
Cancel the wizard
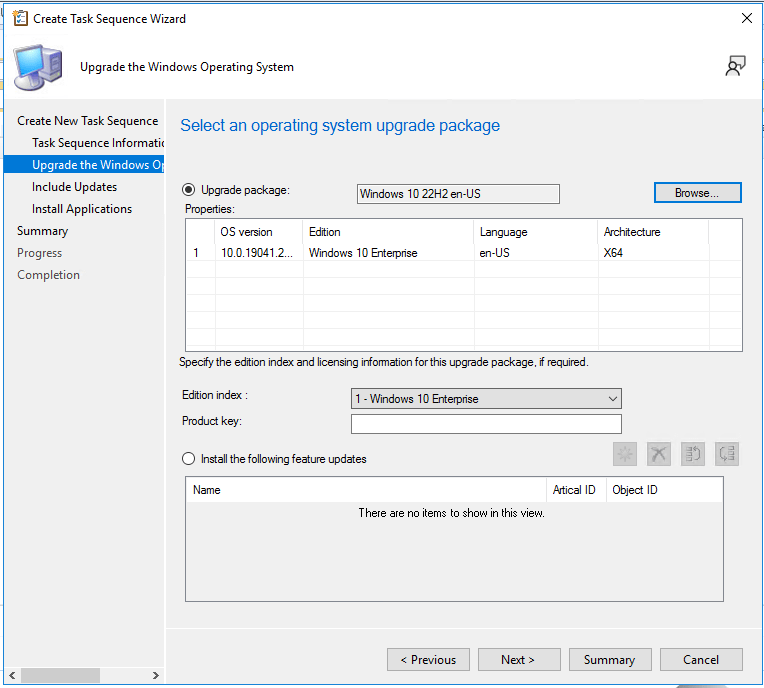701,660
